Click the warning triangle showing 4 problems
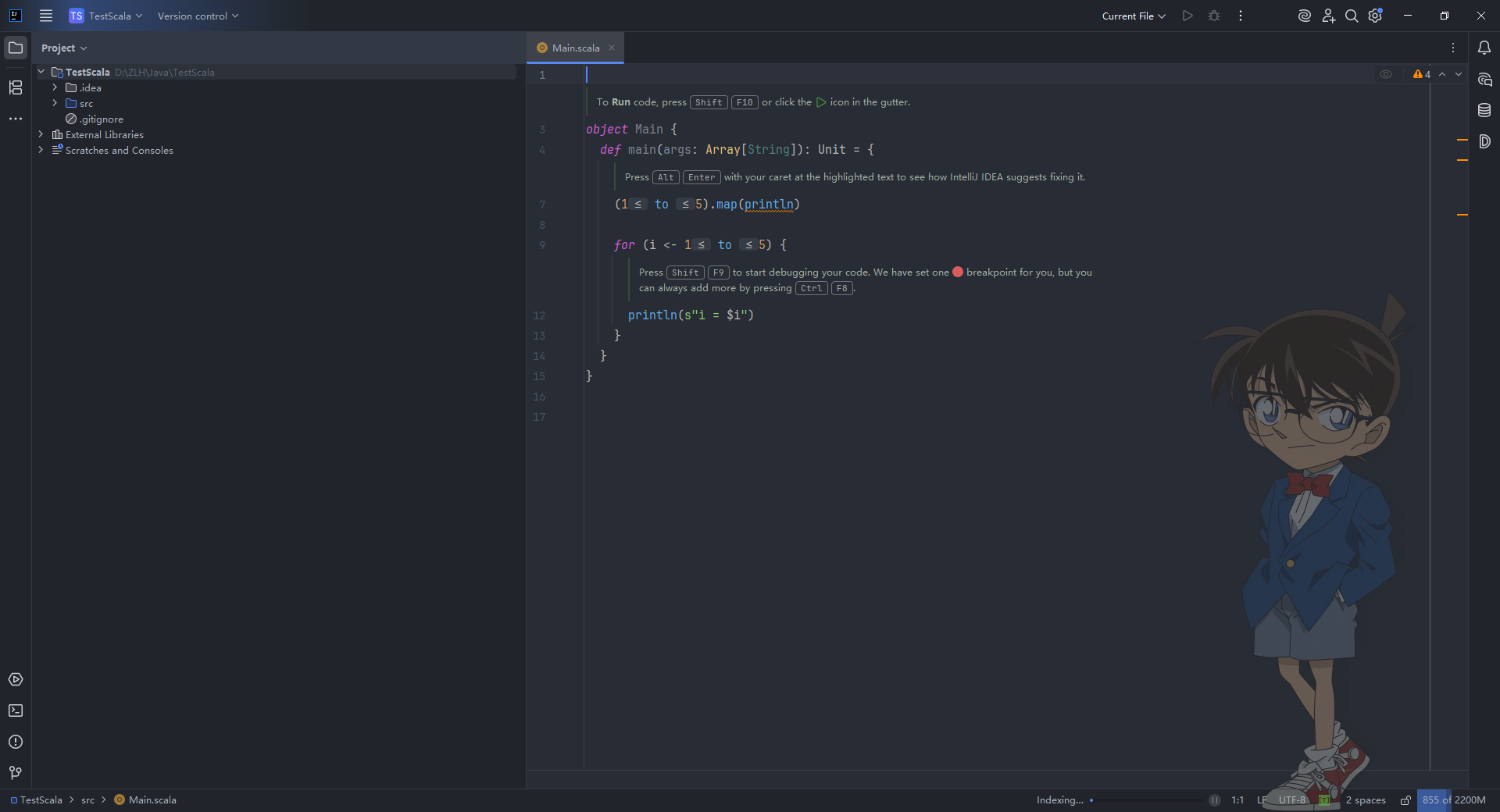The width and height of the screenshot is (1500, 812). pos(1422,74)
